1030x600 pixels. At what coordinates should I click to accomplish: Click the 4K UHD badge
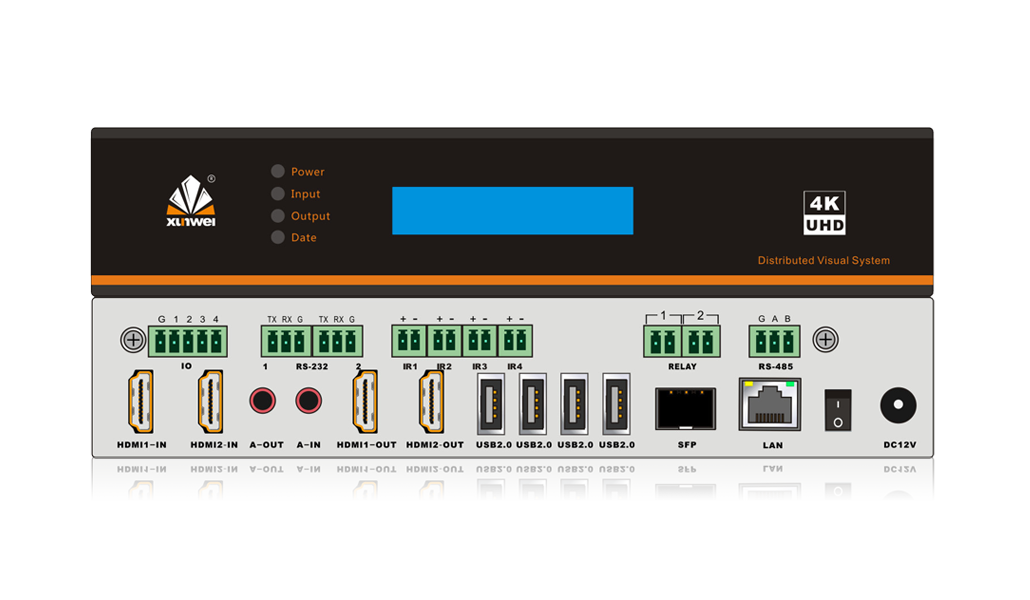(x=825, y=213)
